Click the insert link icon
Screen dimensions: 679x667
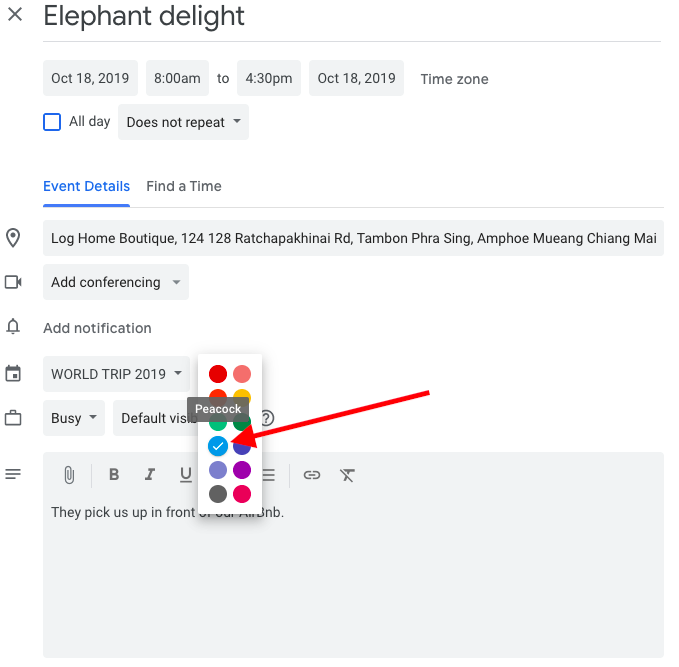coord(312,475)
